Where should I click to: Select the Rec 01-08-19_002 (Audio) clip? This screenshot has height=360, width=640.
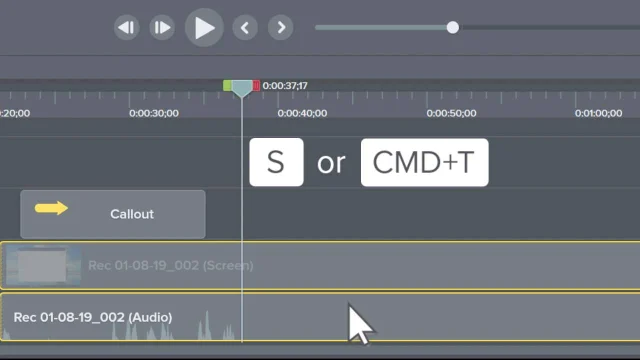point(320,317)
